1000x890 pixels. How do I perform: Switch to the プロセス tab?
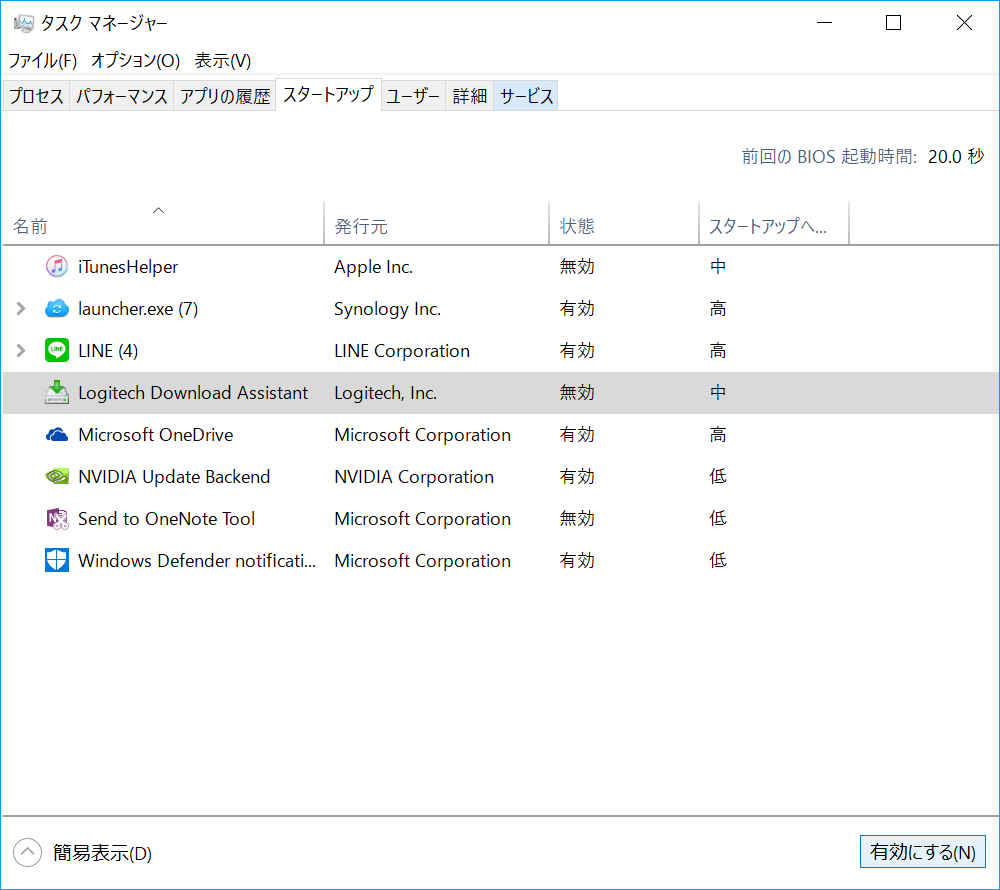36,96
